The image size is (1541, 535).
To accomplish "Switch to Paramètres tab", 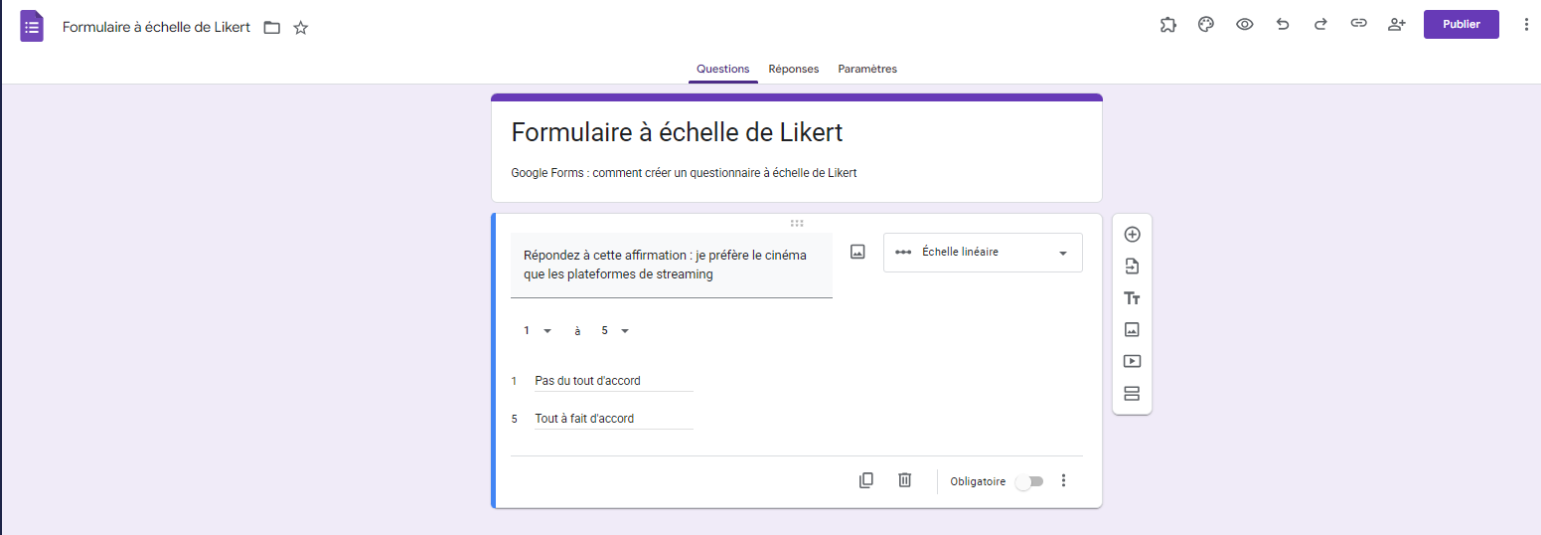I will click(x=867, y=69).
